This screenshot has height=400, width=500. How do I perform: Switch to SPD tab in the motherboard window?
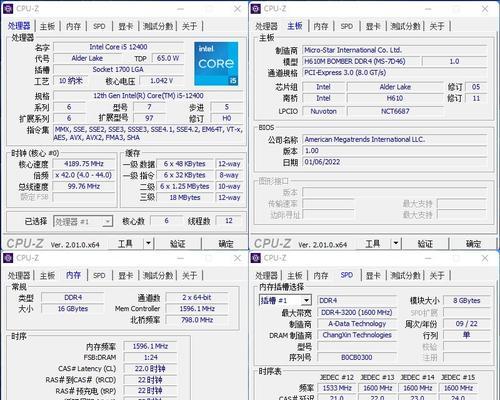point(347,26)
